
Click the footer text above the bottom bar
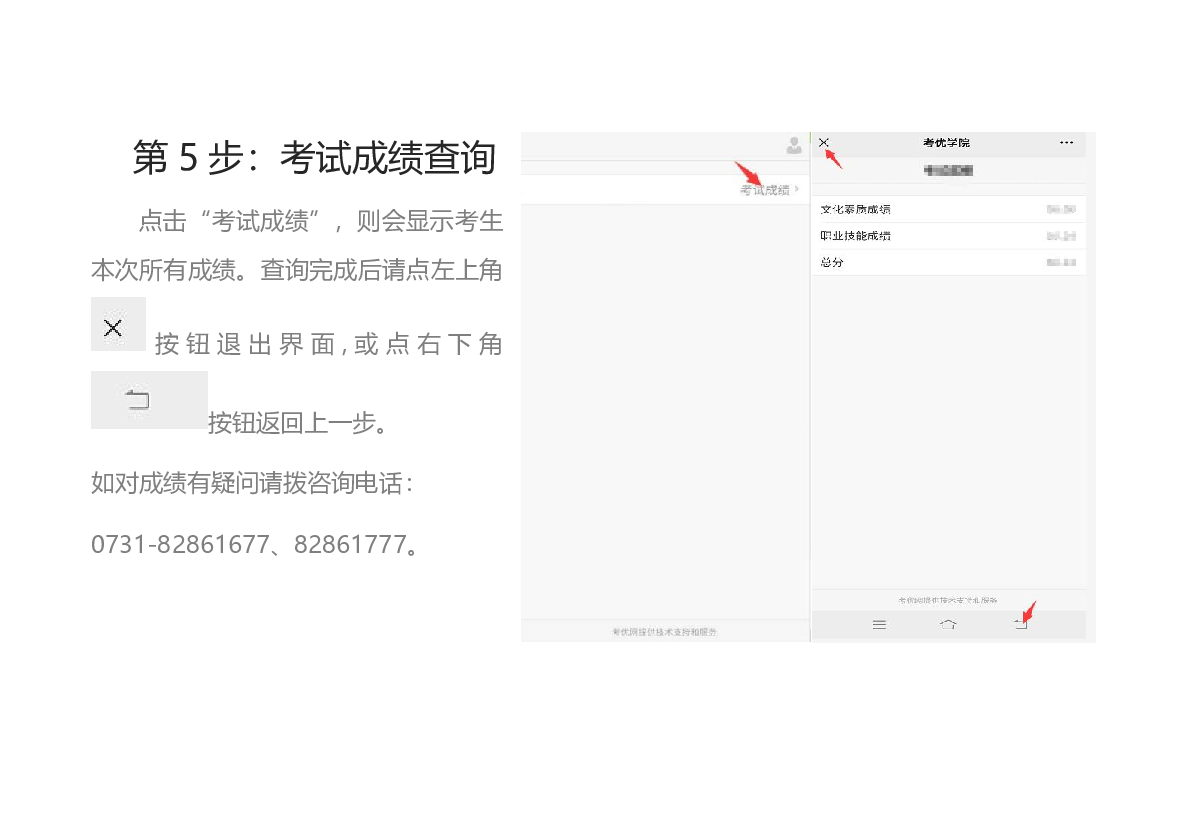tap(947, 601)
